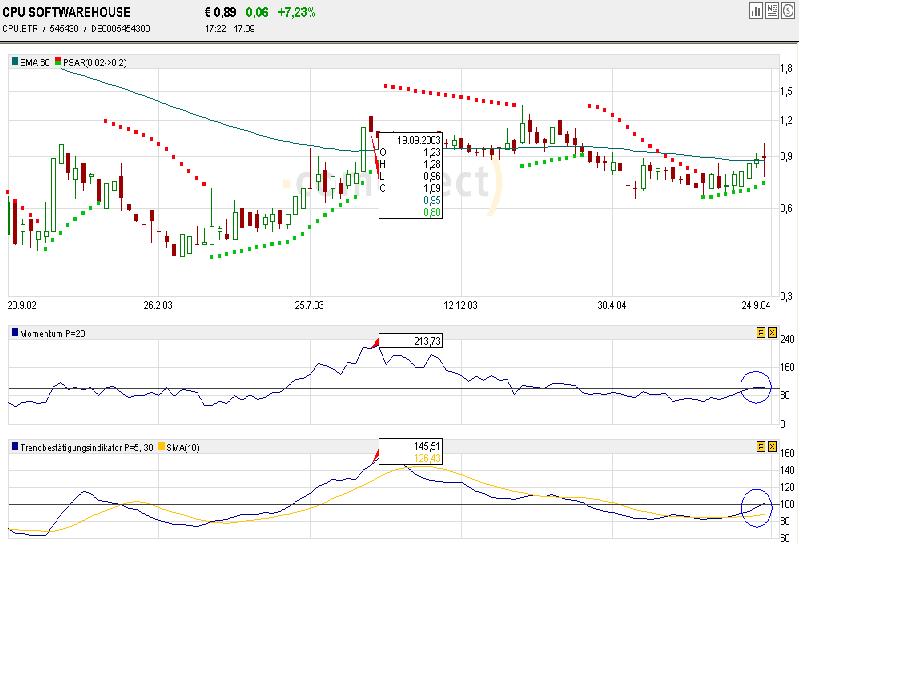Click the tooltip low value 0,96
The image size is (898, 692).
point(432,176)
